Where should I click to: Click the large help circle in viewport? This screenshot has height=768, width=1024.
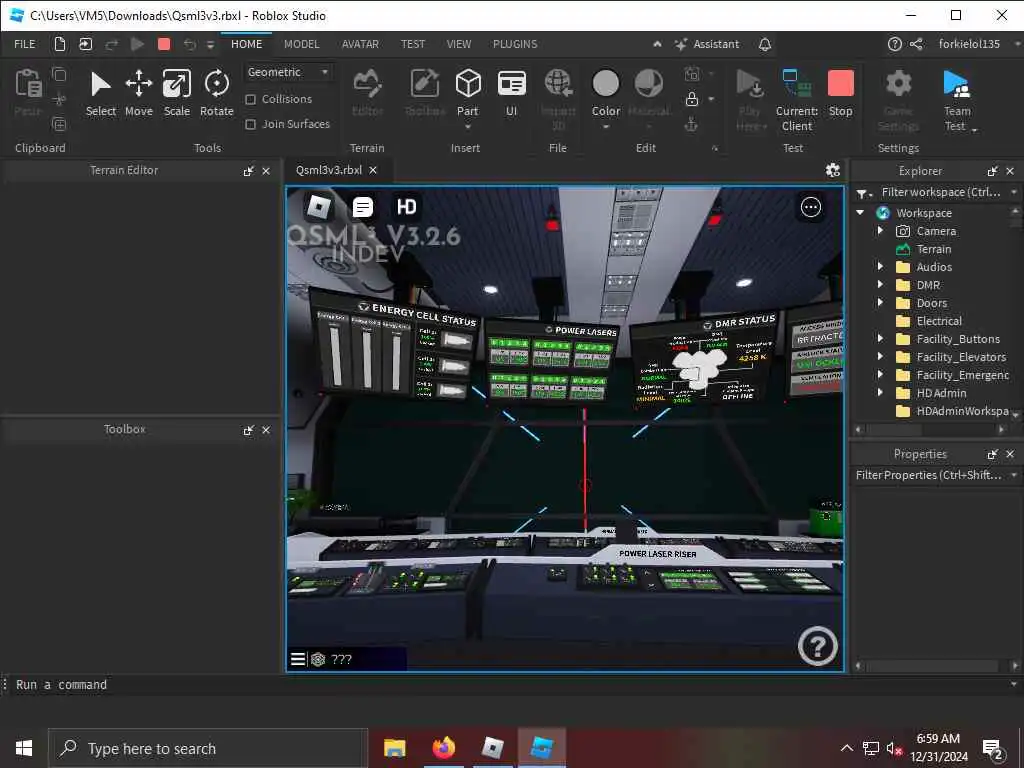click(818, 646)
